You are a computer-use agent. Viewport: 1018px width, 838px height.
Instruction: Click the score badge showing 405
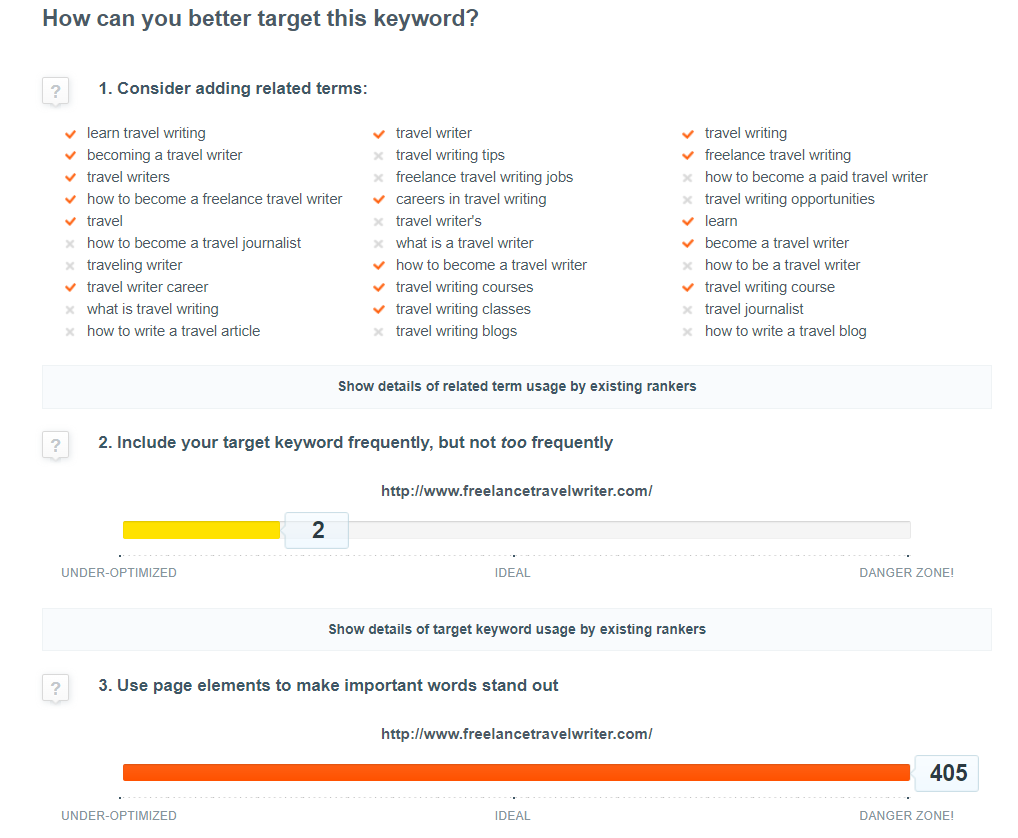click(947, 773)
